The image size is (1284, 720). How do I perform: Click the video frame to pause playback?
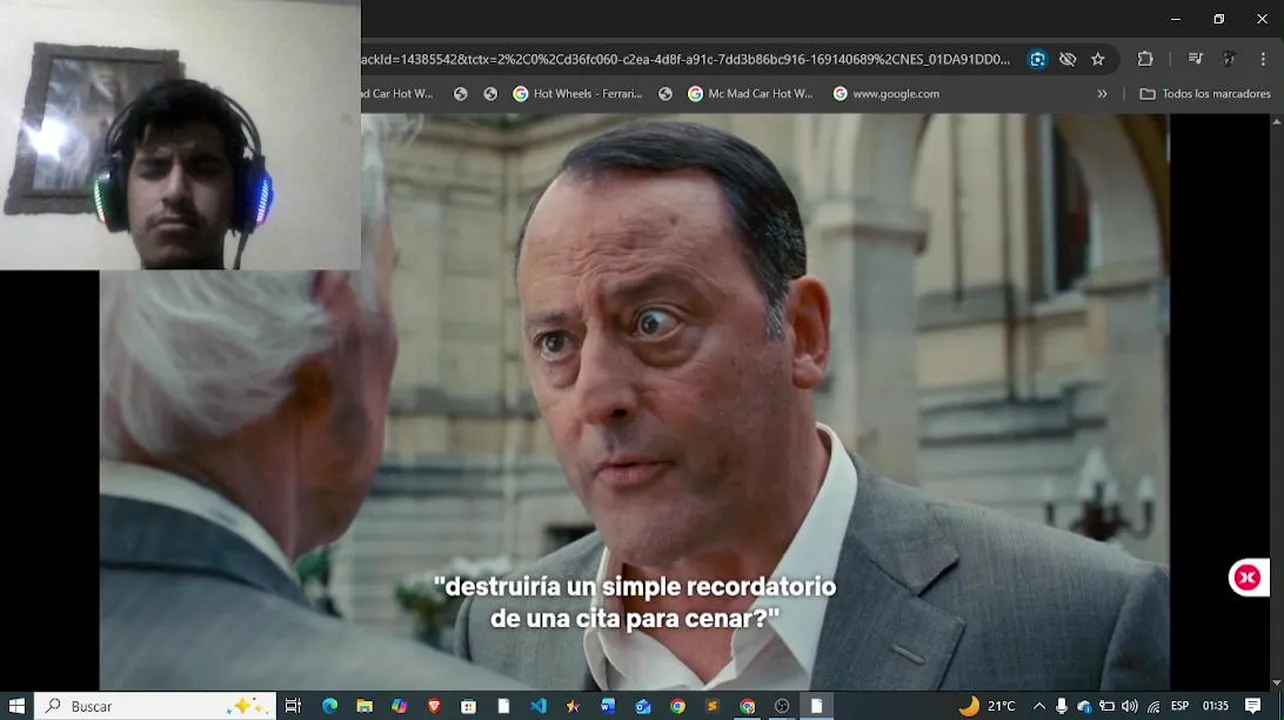click(x=634, y=402)
